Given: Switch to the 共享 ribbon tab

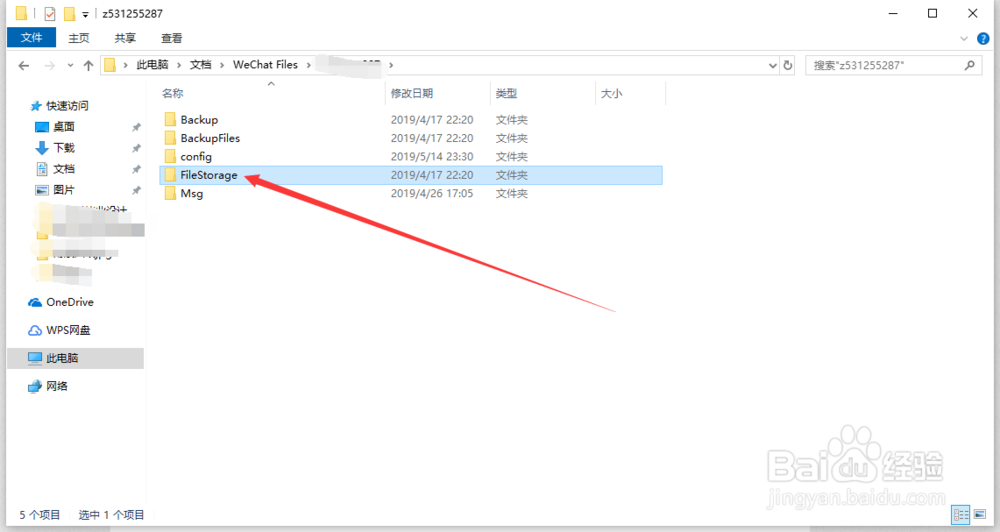Looking at the screenshot, I should 125,38.
